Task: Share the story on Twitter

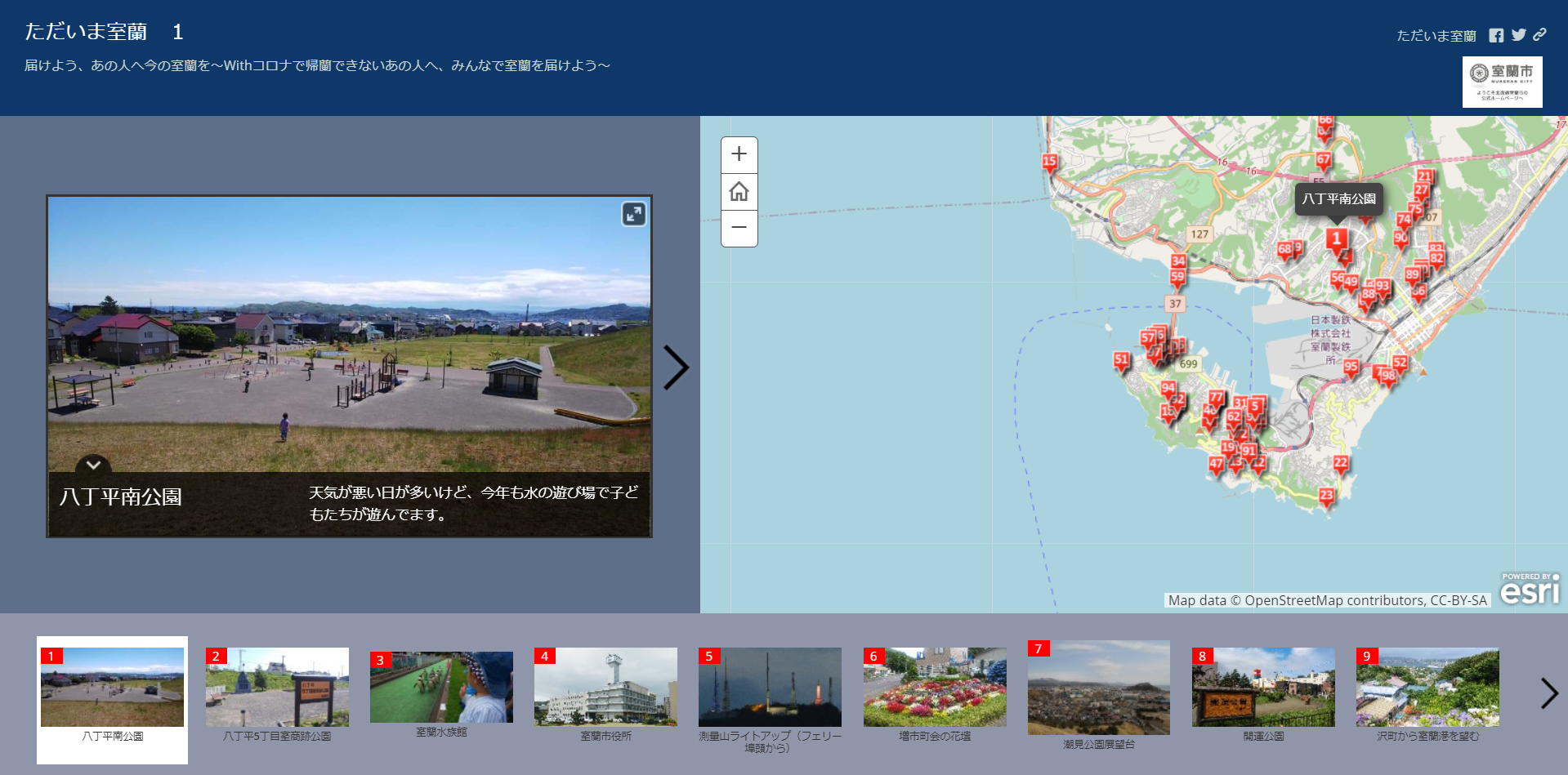Action: (1518, 35)
